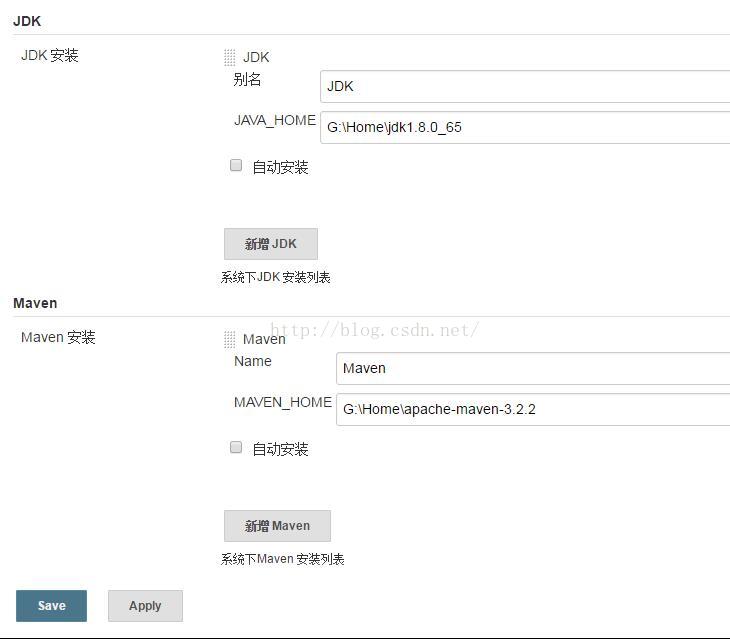This screenshot has height=639, width=730.
Task: Enable 自动安装 checkbox under Maven
Action: [x=236, y=447]
